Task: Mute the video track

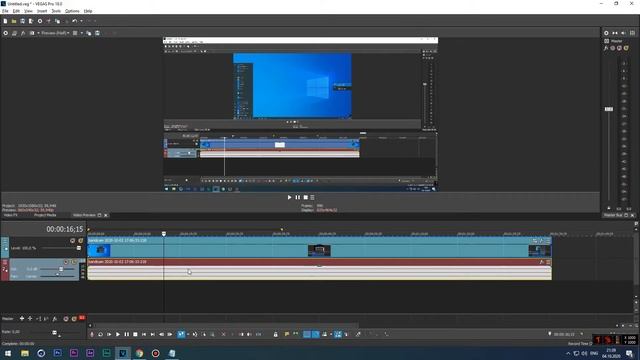Action: [73, 241]
